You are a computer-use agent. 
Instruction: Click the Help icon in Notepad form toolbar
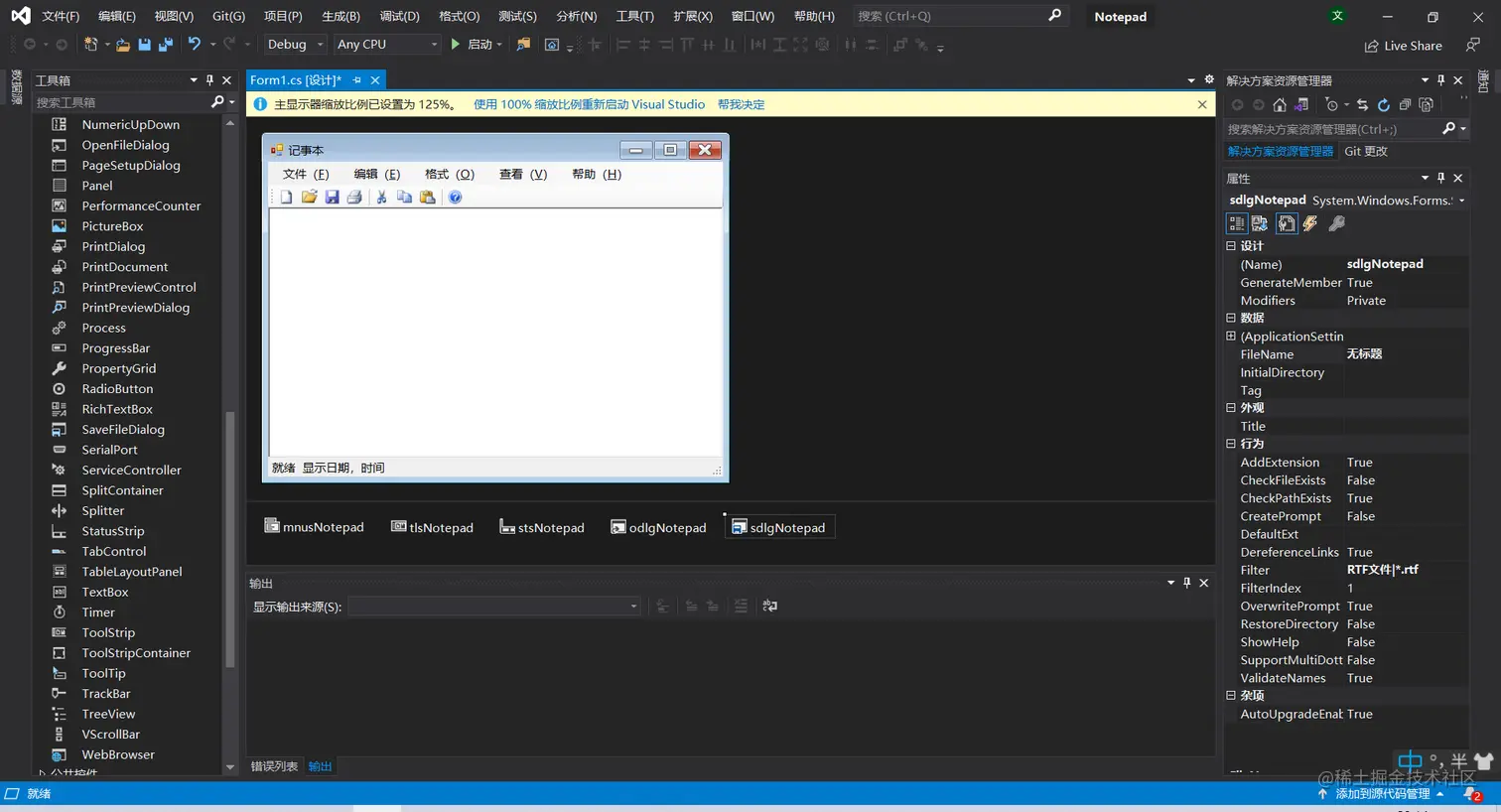(455, 197)
